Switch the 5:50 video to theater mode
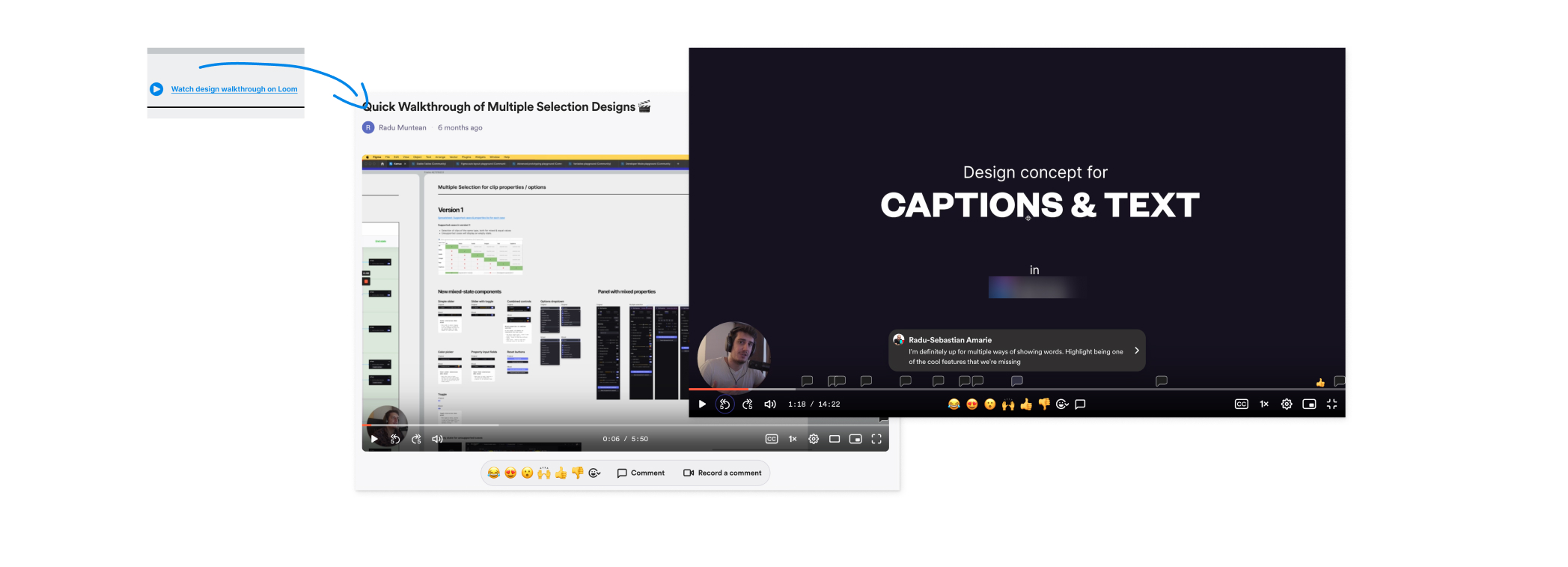Screen dimensions: 1568x567 pyautogui.click(x=835, y=439)
